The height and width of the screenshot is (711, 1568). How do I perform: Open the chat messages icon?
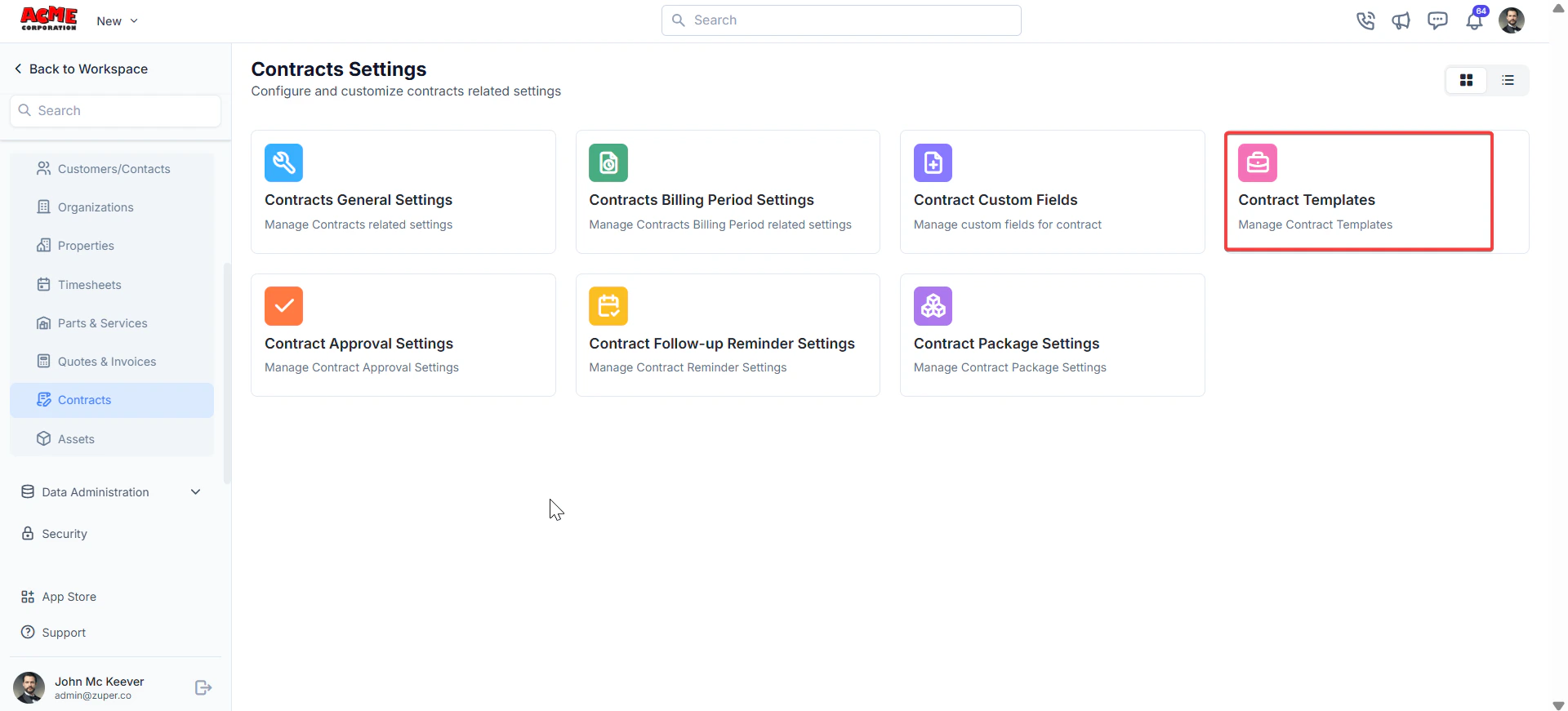point(1437,20)
